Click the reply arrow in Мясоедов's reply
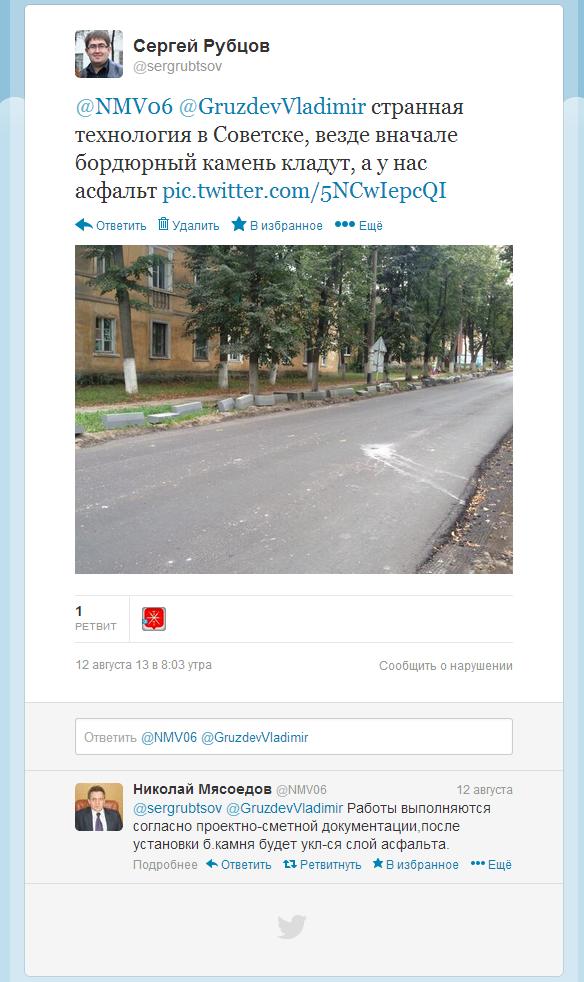This screenshot has width=584, height=982. [212, 864]
